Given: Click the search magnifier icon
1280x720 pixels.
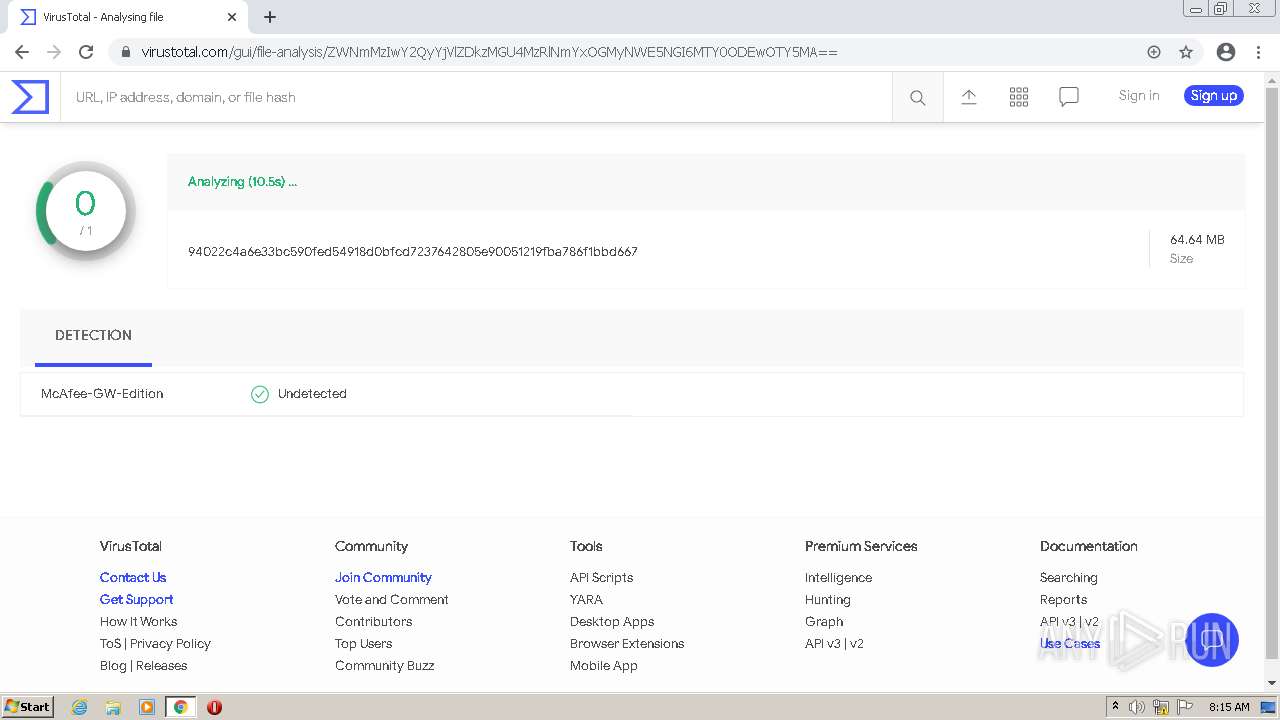Looking at the screenshot, I should coord(917,97).
